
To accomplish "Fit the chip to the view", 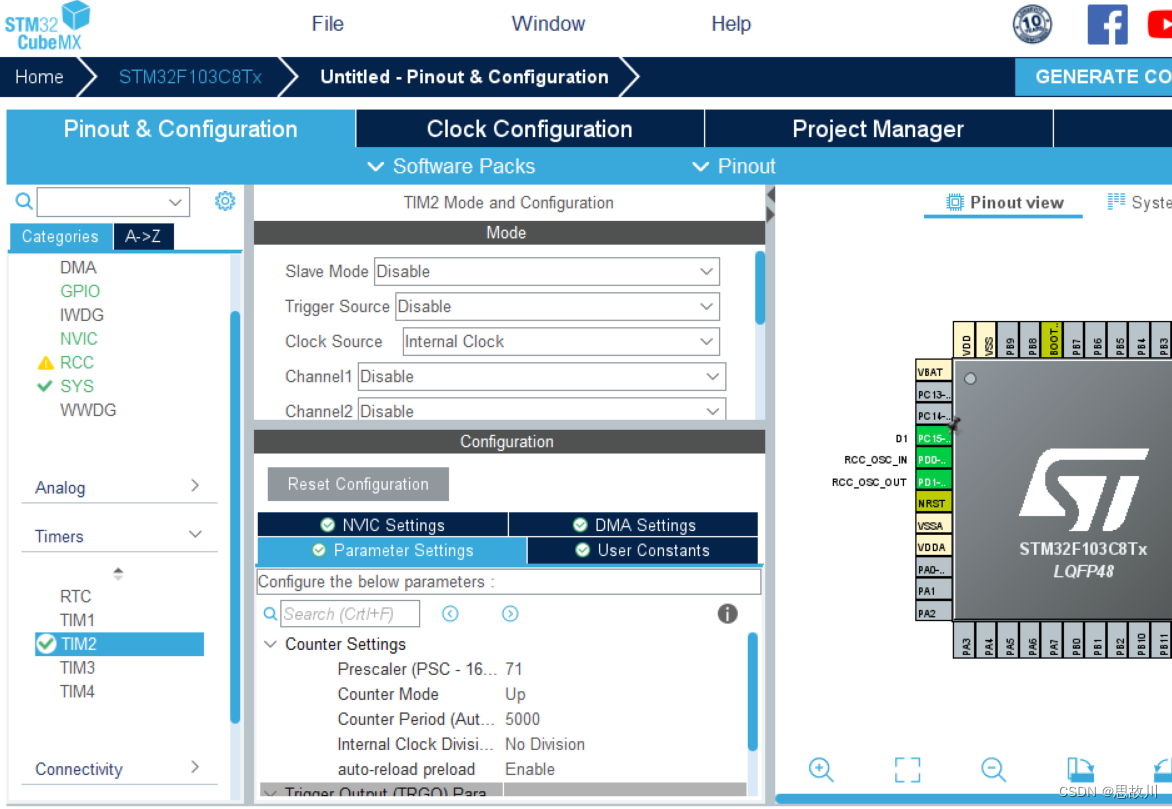I will 907,769.
